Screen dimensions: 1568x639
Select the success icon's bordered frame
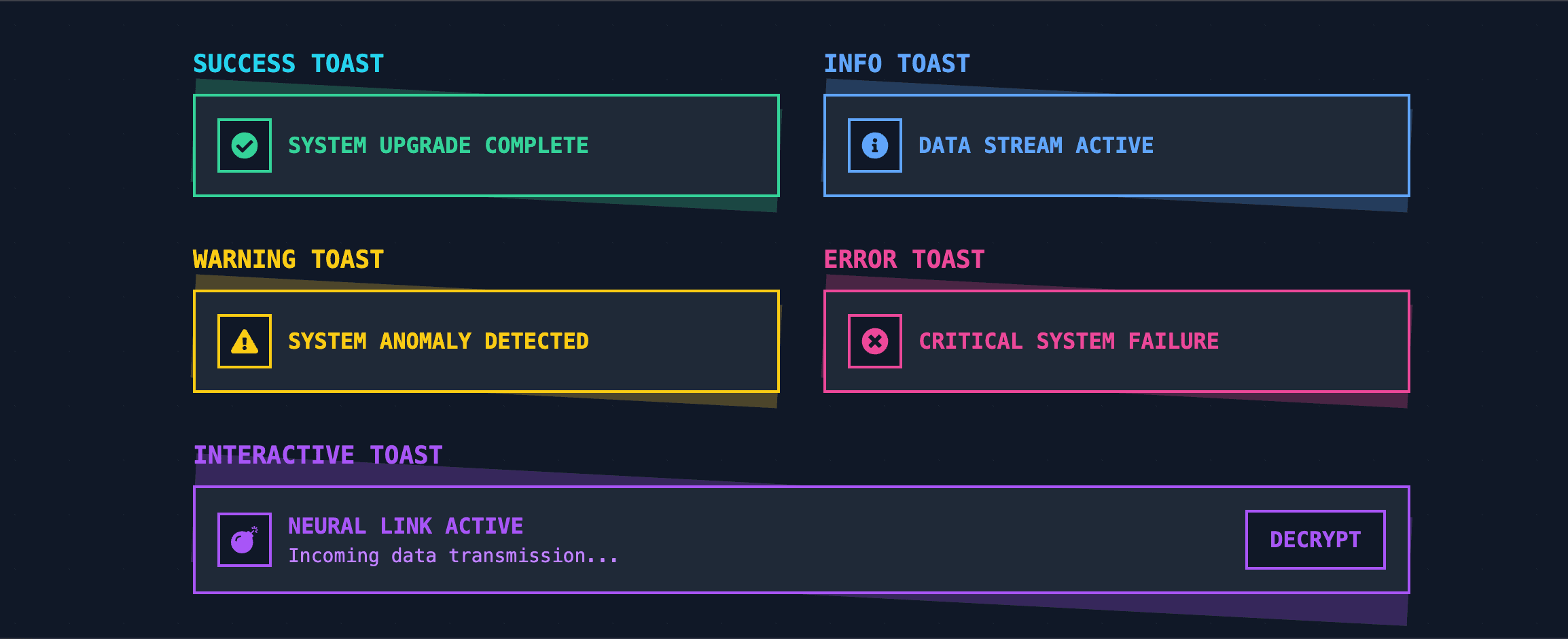243,145
